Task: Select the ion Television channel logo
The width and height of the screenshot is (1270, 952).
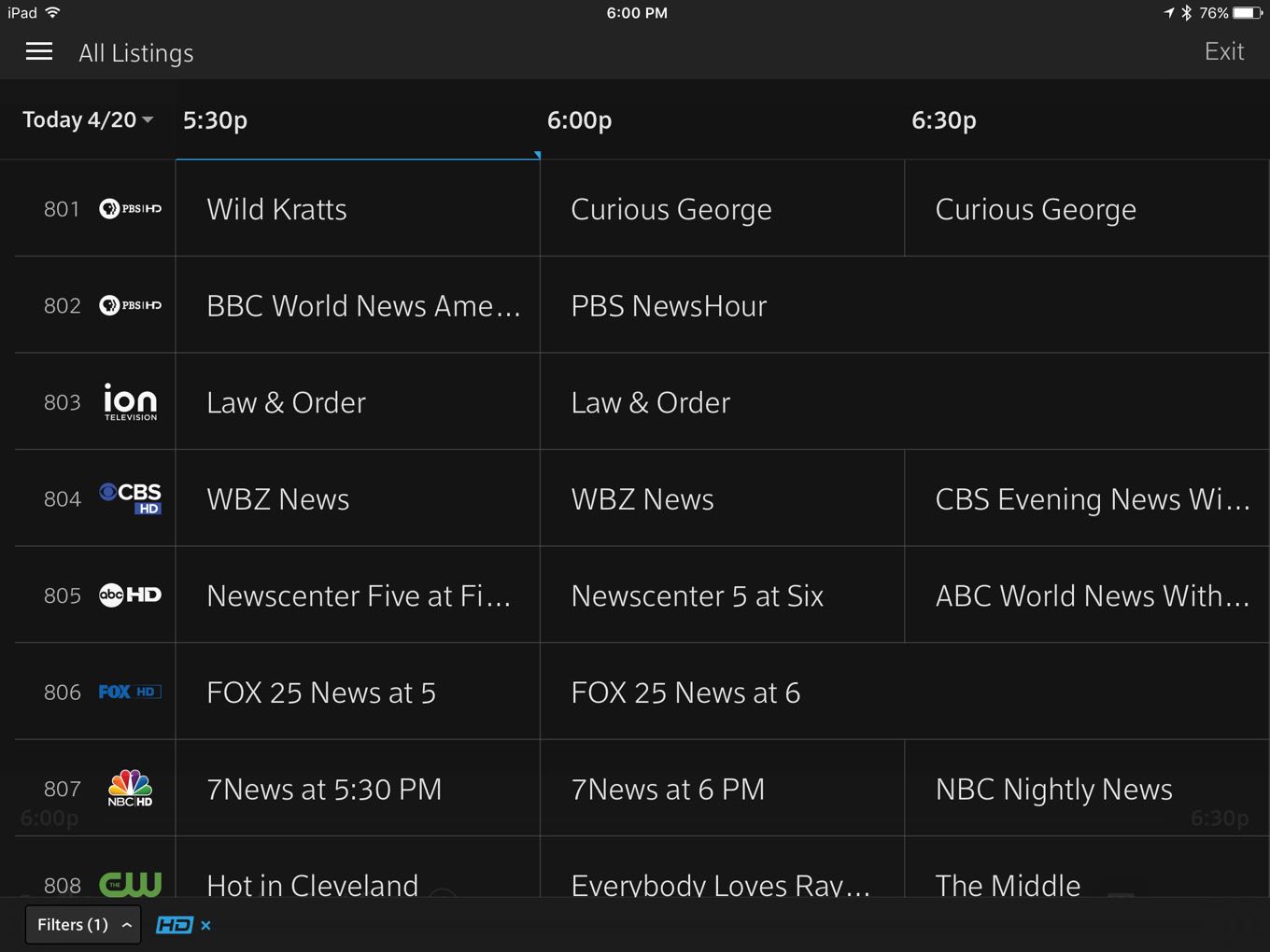Action: click(130, 402)
